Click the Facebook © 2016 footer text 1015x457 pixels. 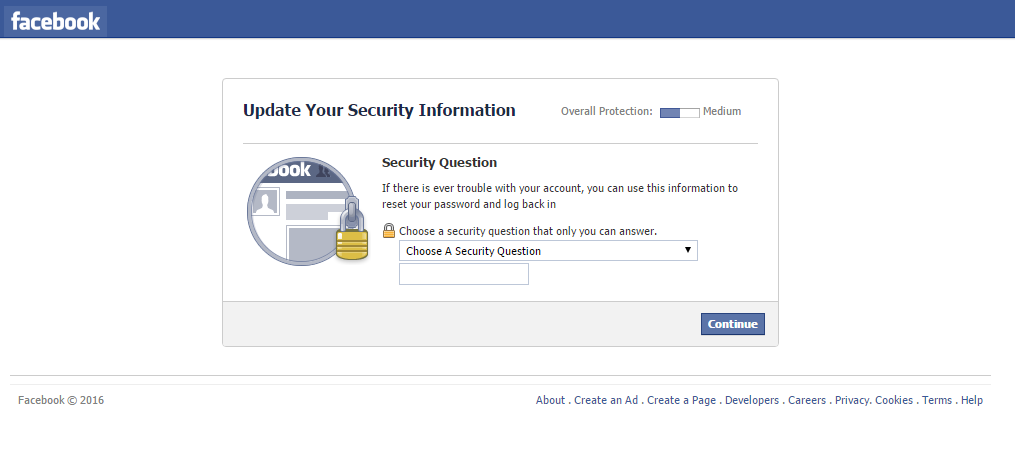click(x=61, y=400)
